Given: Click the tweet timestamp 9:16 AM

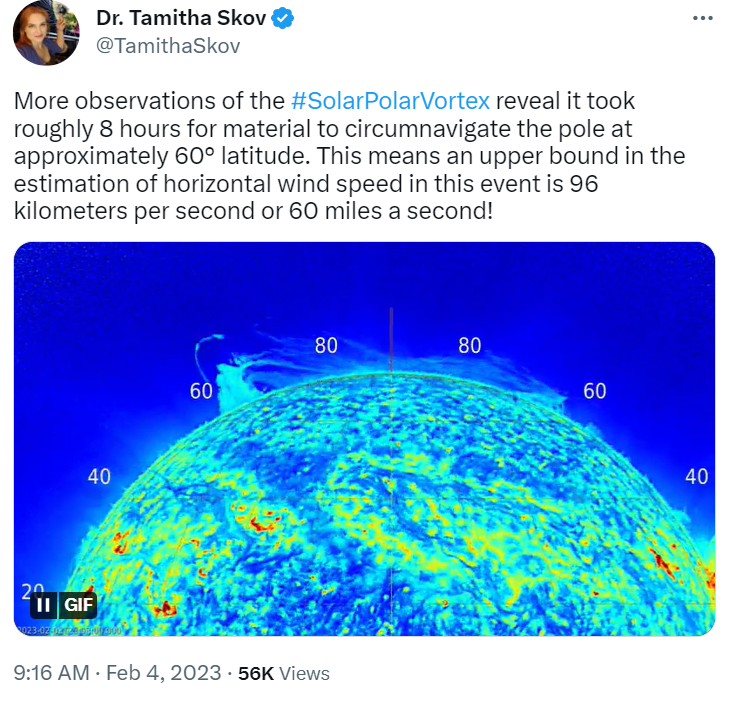Looking at the screenshot, I should click(51, 673).
